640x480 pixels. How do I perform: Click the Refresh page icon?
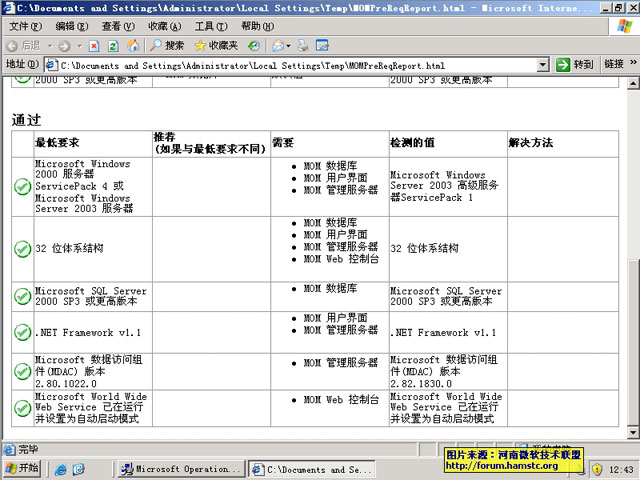coord(113,46)
